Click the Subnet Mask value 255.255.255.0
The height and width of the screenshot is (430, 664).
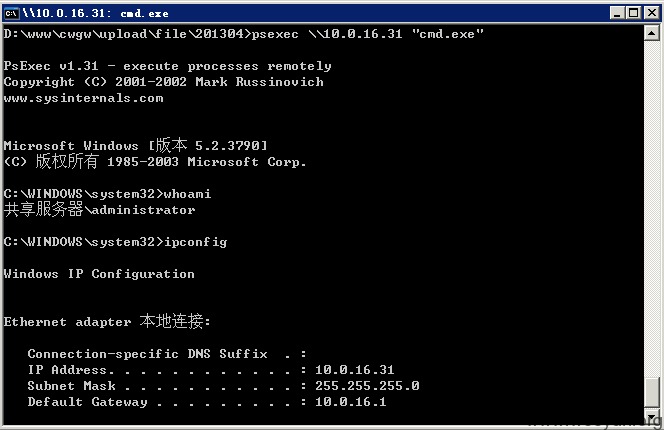click(x=367, y=386)
